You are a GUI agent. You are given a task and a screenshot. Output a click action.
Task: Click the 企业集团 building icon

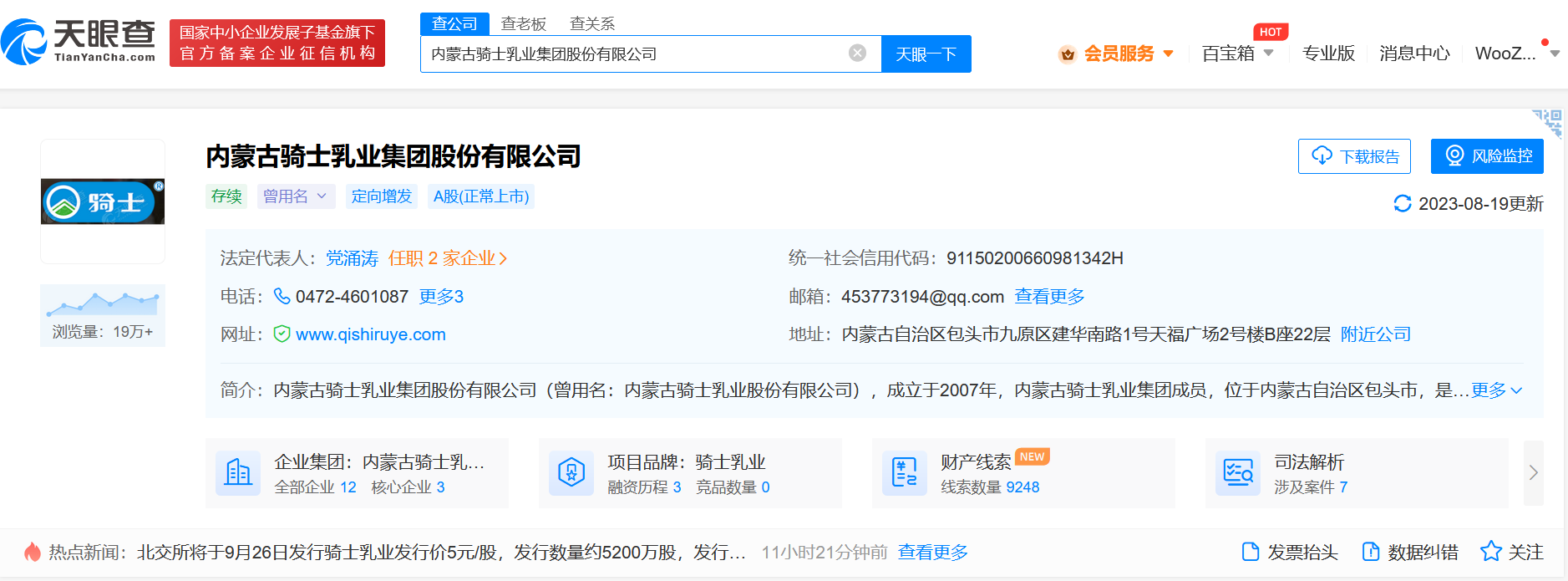238,473
